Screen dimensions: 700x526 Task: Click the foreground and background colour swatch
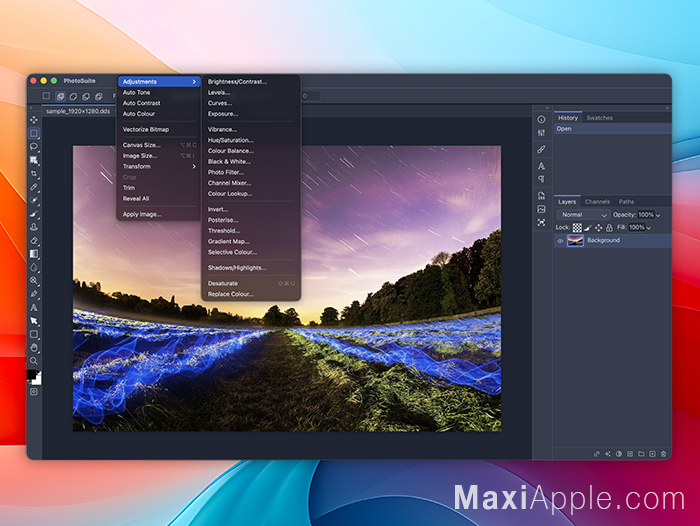34,377
